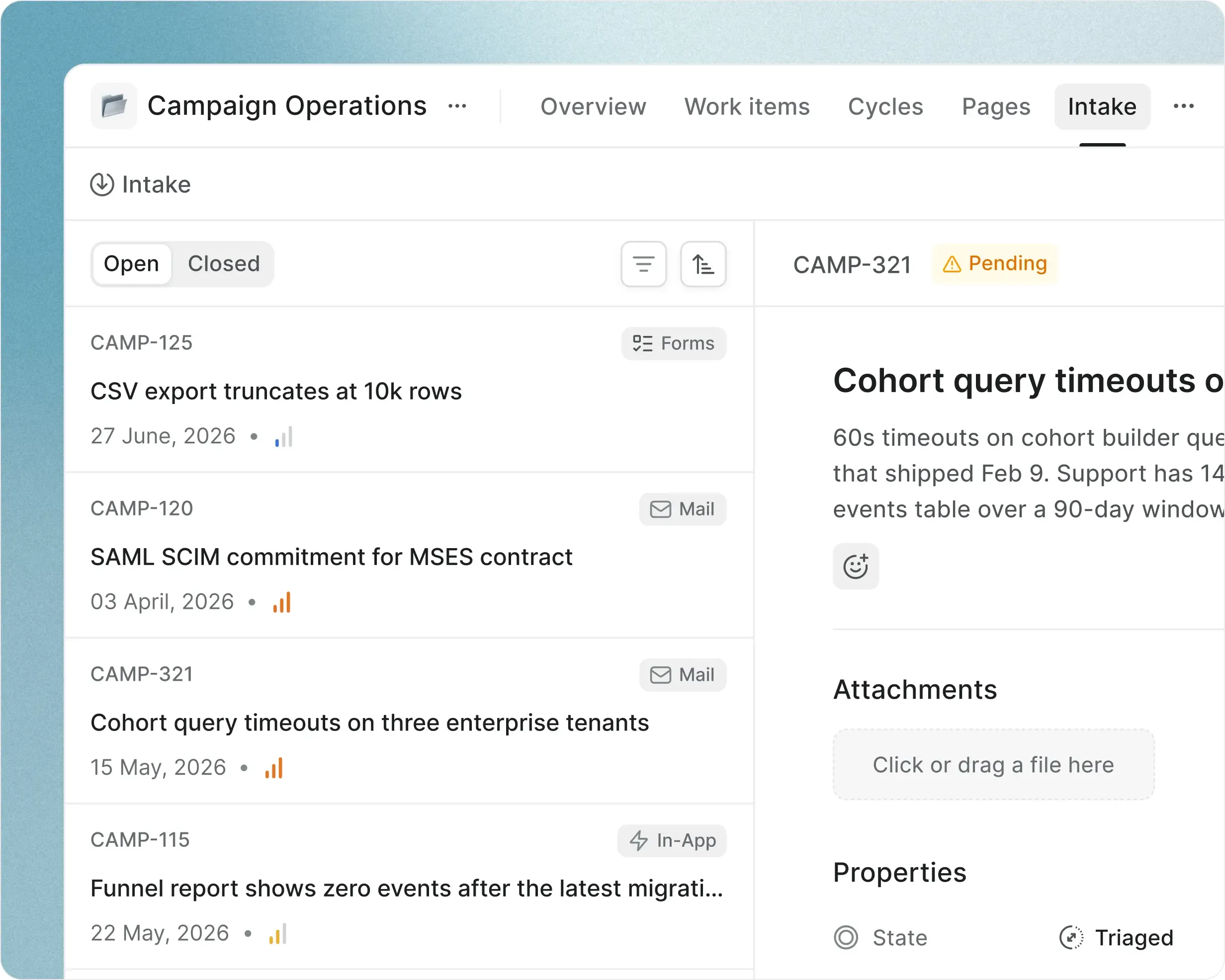Click the In-App source badge on CAMP-115
The image size is (1225, 980).
[x=672, y=841]
